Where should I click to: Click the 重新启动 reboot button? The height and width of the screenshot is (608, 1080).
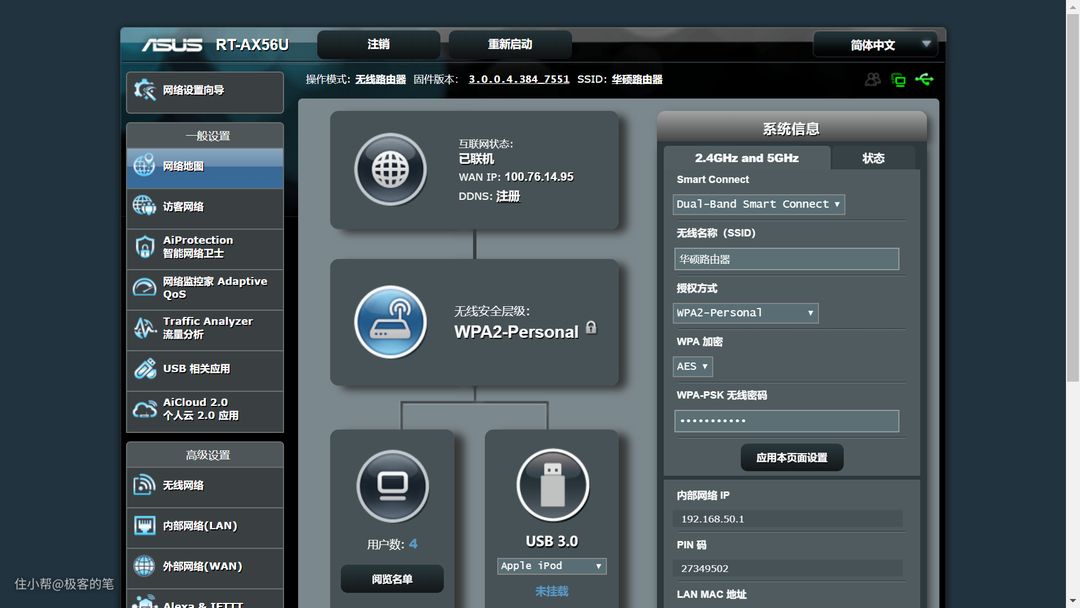pos(510,44)
